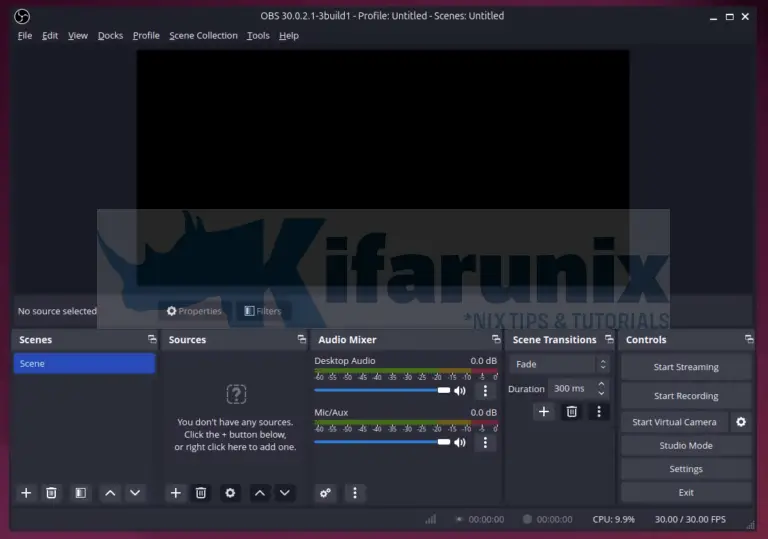This screenshot has width=768, height=539.
Task: Adjust Mic/Aux volume slider
Action: click(x=382, y=442)
